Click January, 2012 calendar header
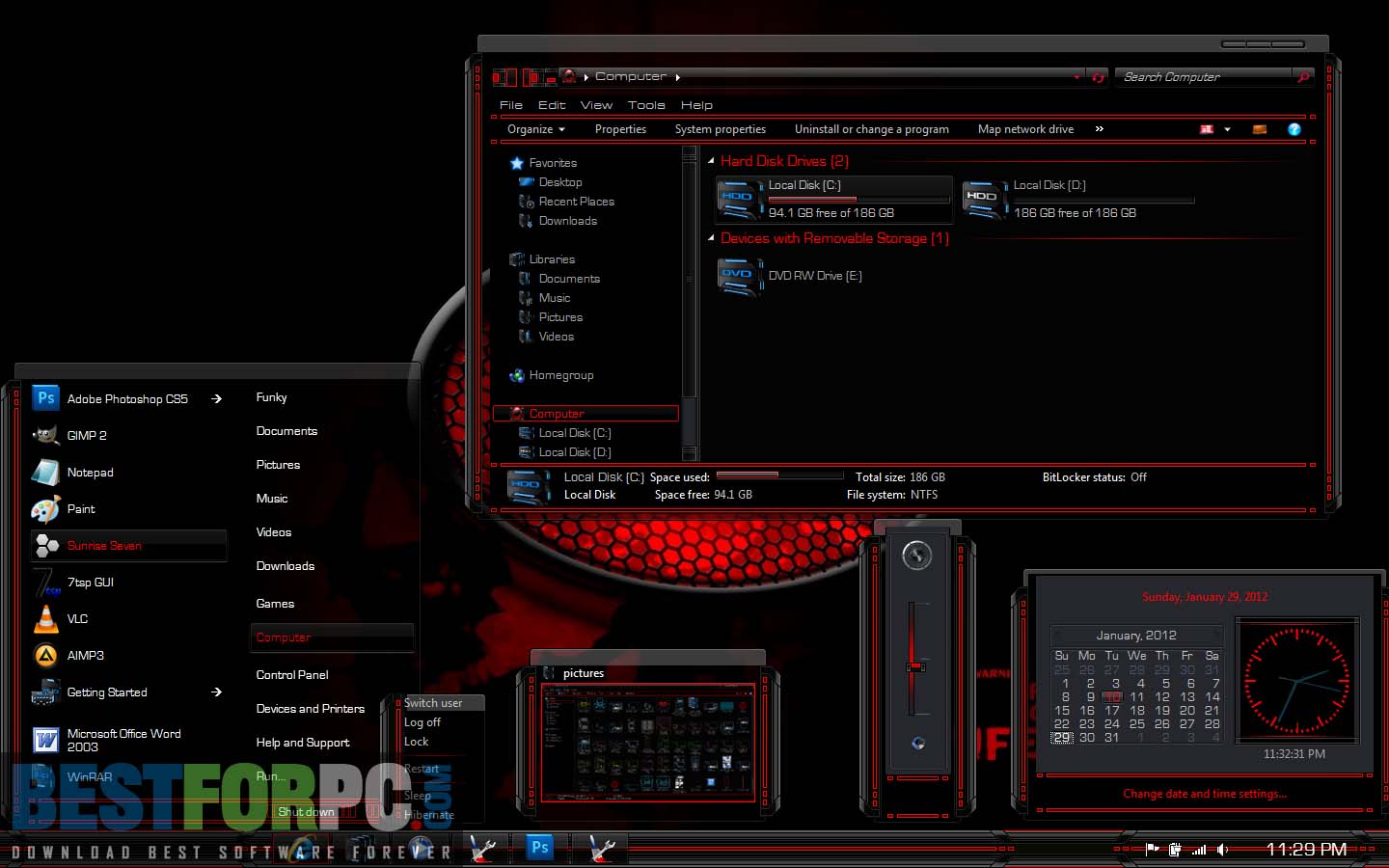Image resolution: width=1389 pixels, height=868 pixels. [x=1136, y=636]
